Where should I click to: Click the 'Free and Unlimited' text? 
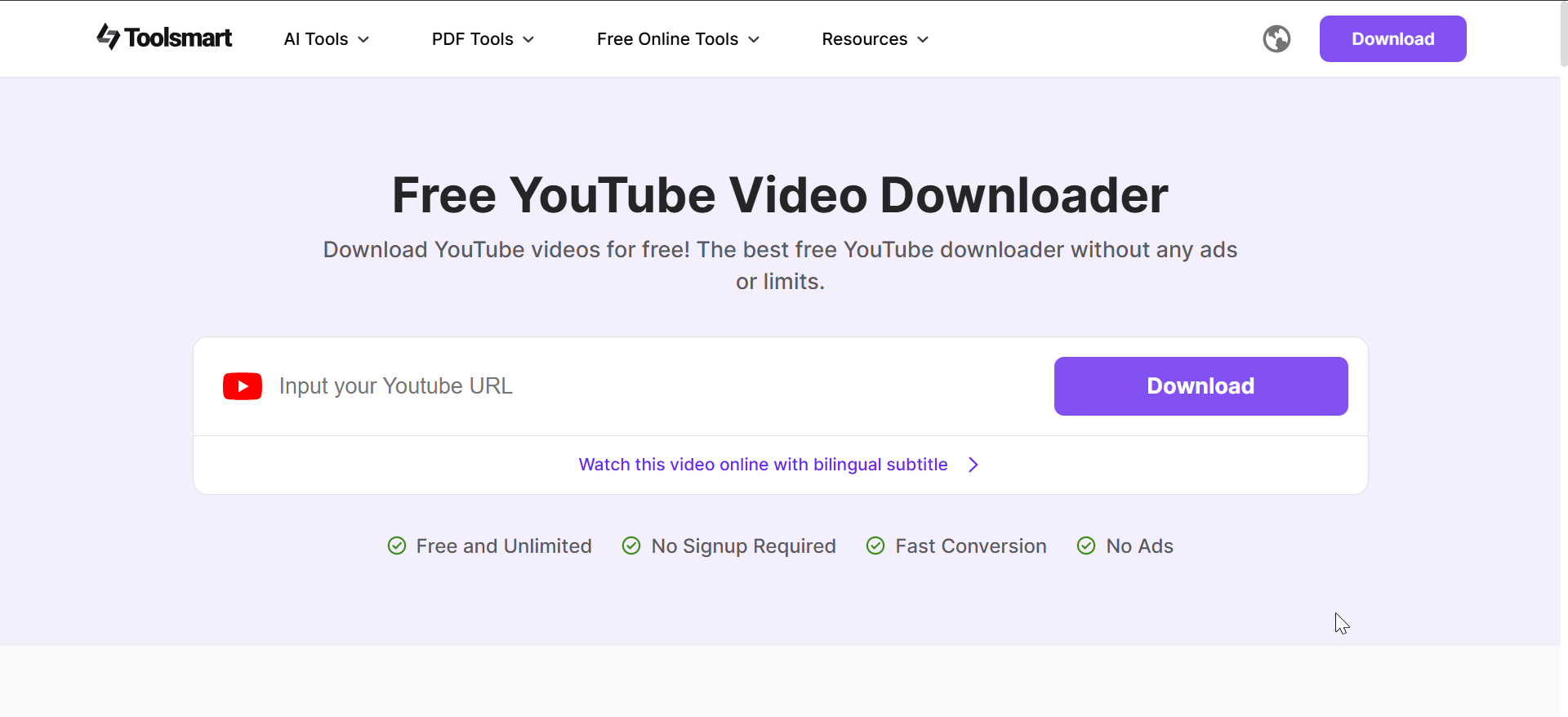[x=504, y=546]
